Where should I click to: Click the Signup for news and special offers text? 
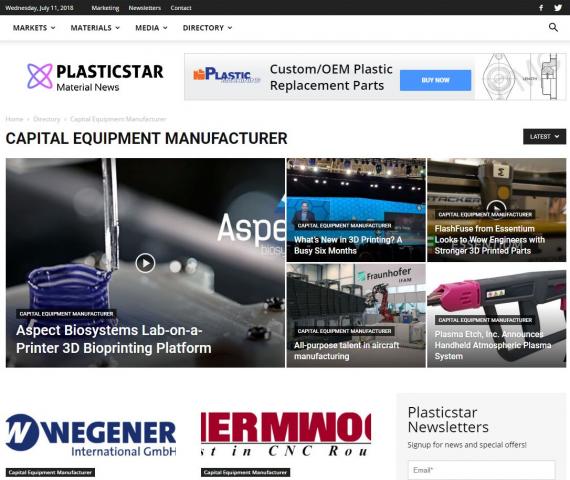pyautogui.click(x=467, y=445)
